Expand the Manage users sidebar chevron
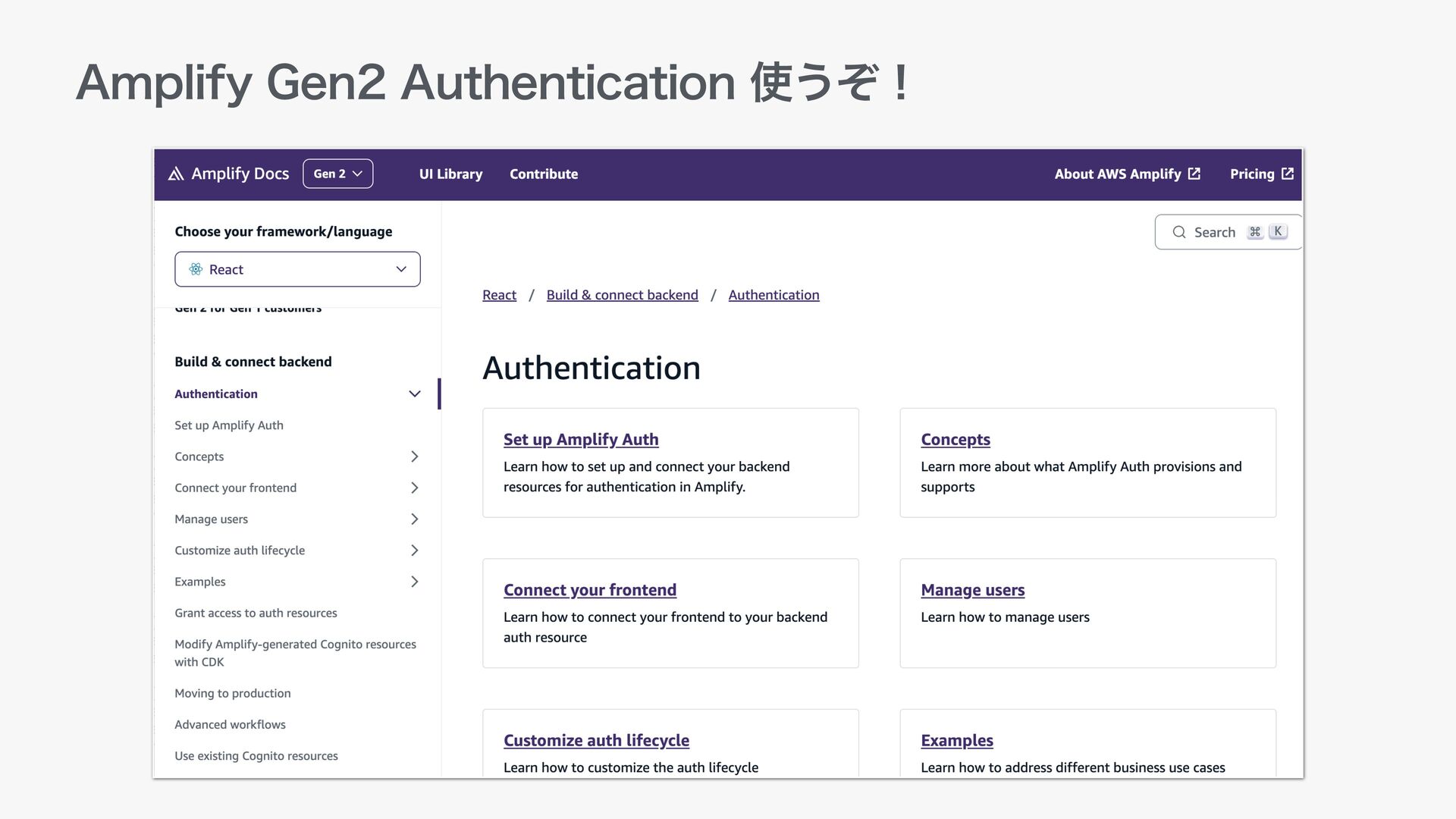 click(x=414, y=519)
